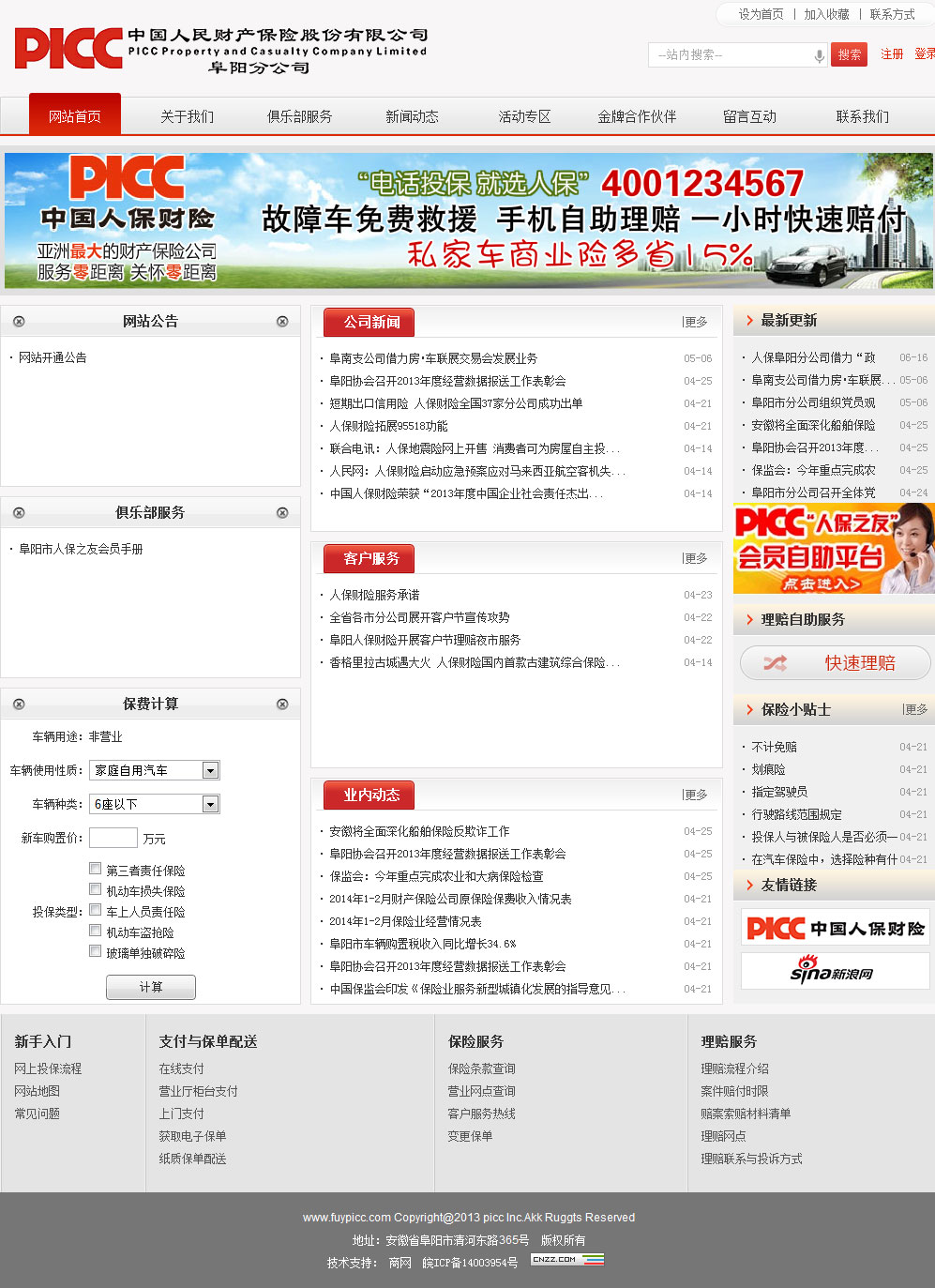Open 阜阳市车辆购置税收入同比增长34.6% article
This screenshot has width=935, height=1288.
point(422,944)
